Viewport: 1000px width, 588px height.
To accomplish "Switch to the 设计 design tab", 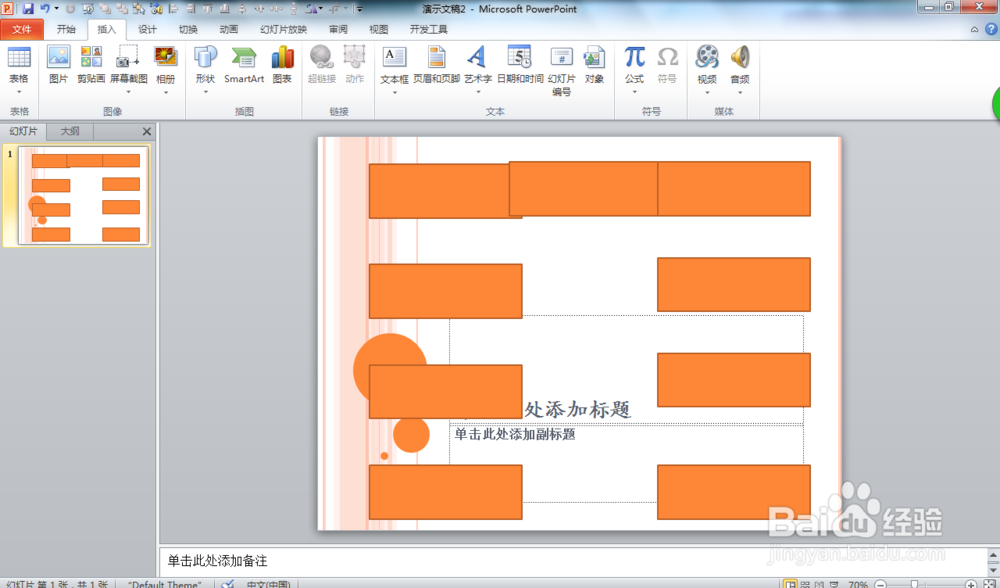I will 147,29.
